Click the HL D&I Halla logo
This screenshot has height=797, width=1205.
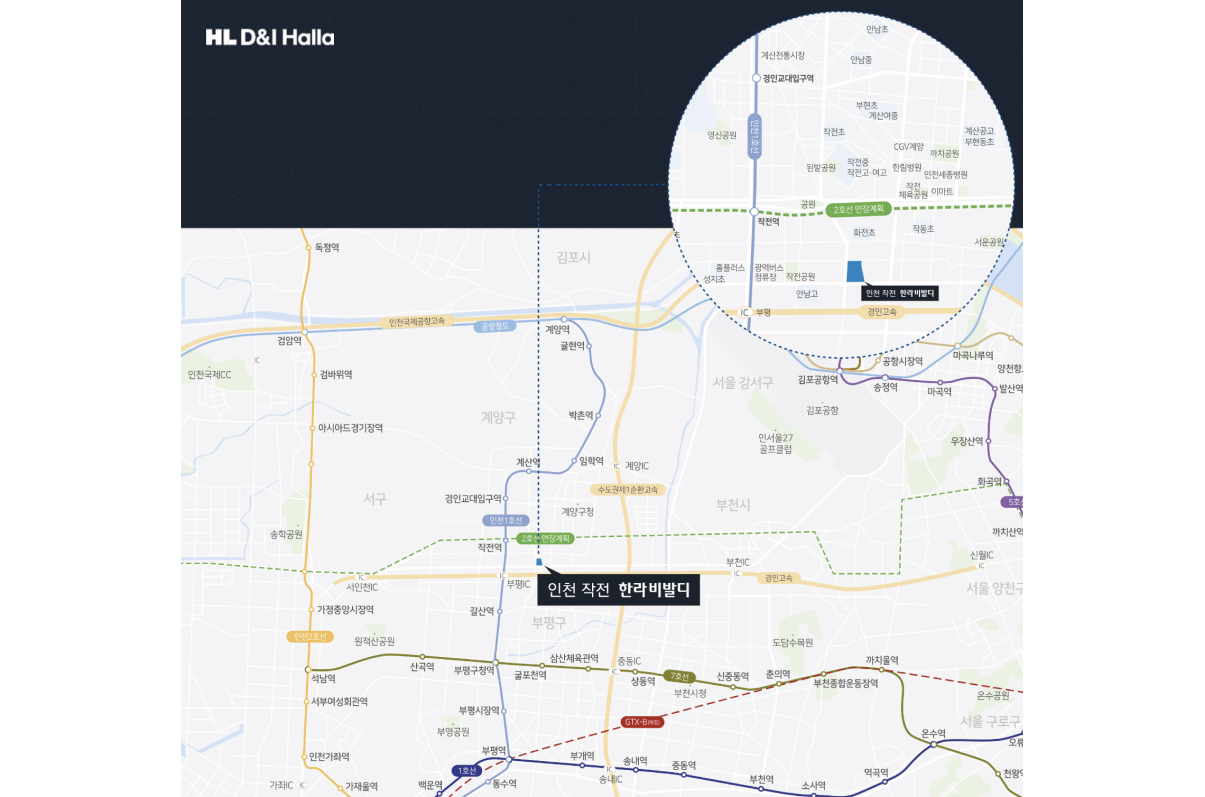click(x=270, y=38)
